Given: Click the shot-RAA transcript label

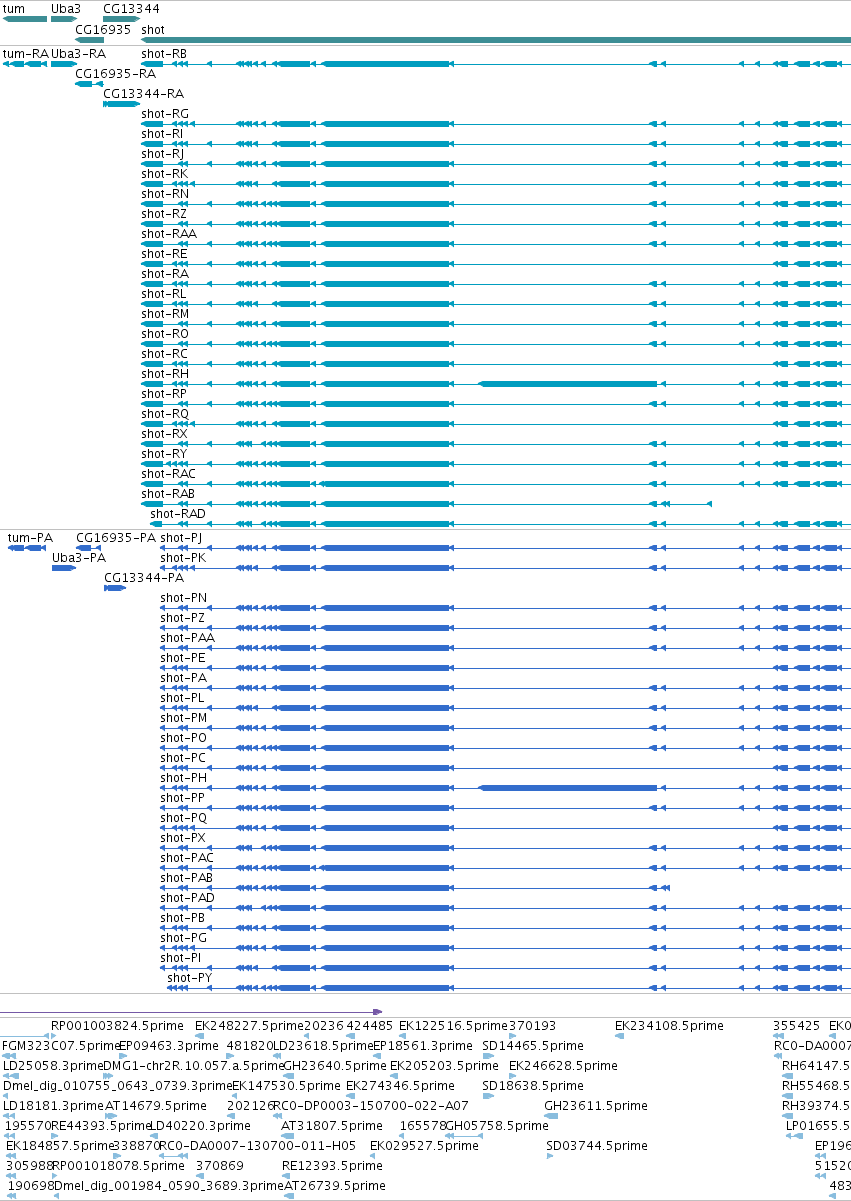Looking at the screenshot, I should 169,234.
